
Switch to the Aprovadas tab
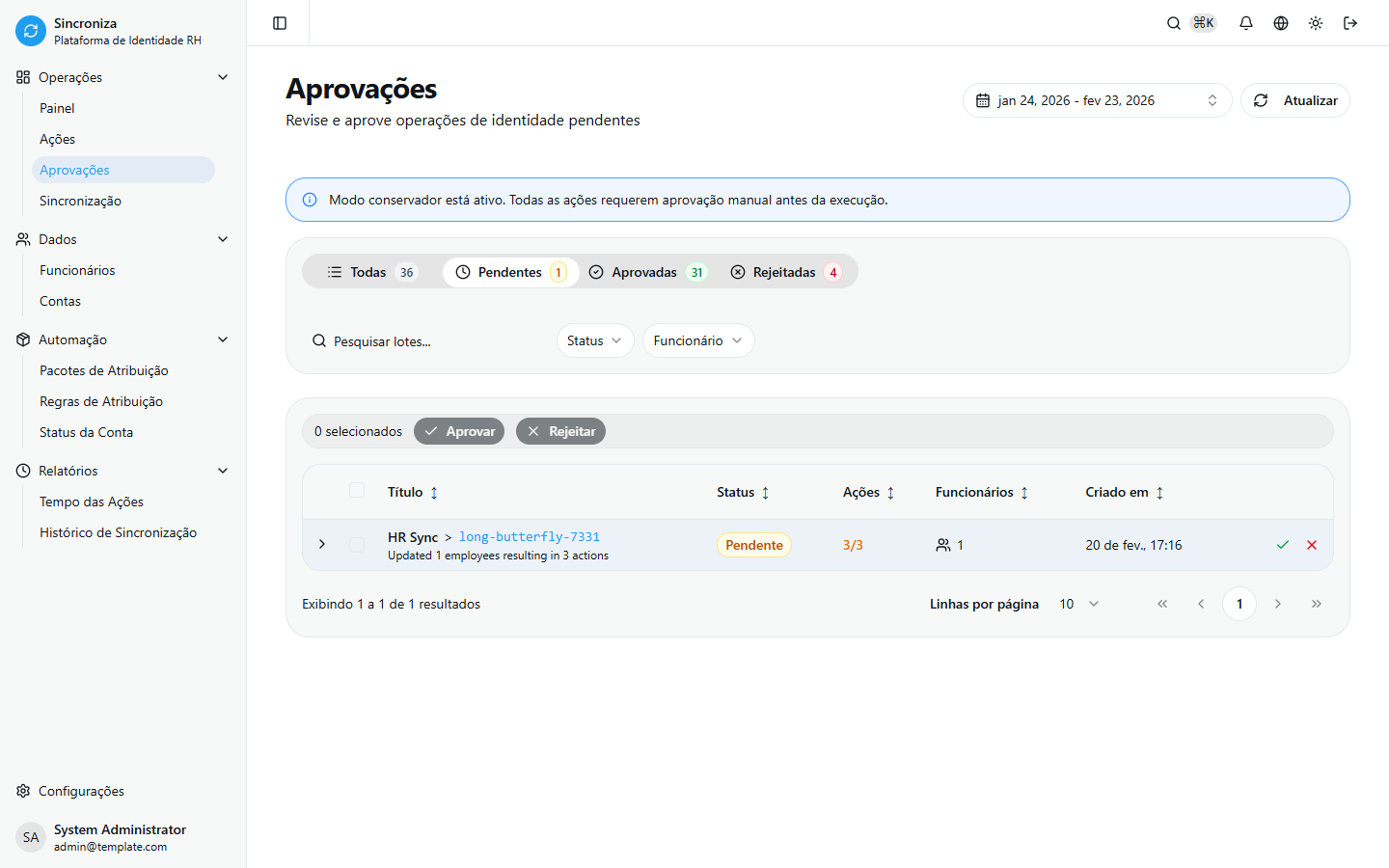pos(647,272)
